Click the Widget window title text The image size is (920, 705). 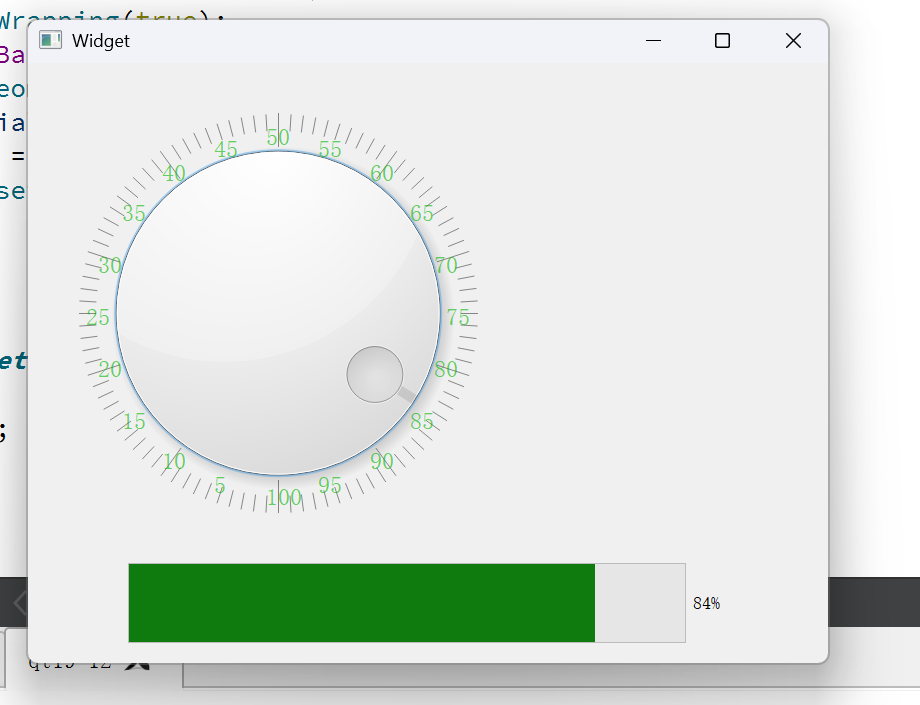click(x=100, y=41)
